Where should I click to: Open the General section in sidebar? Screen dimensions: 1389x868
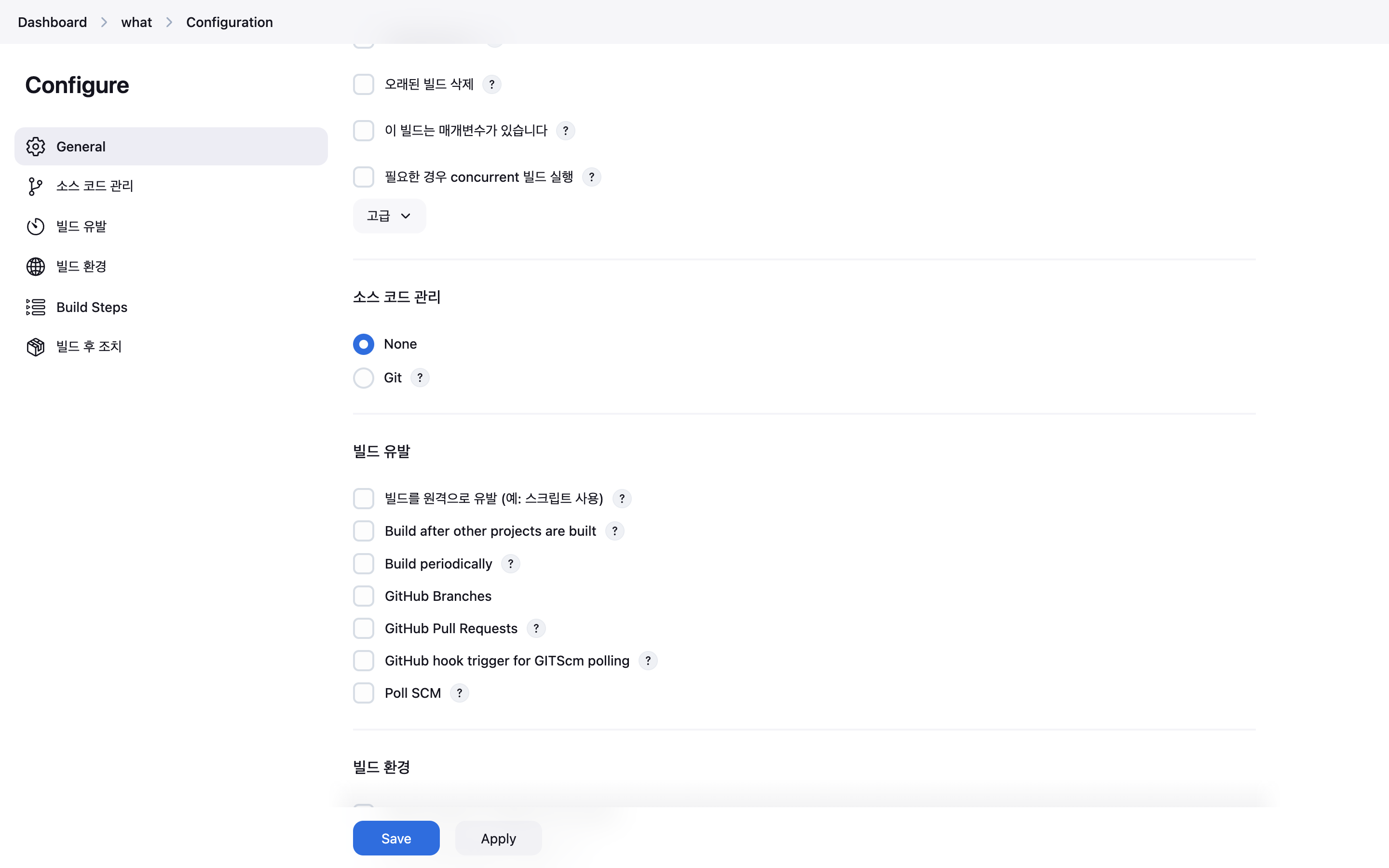point(171,147)
